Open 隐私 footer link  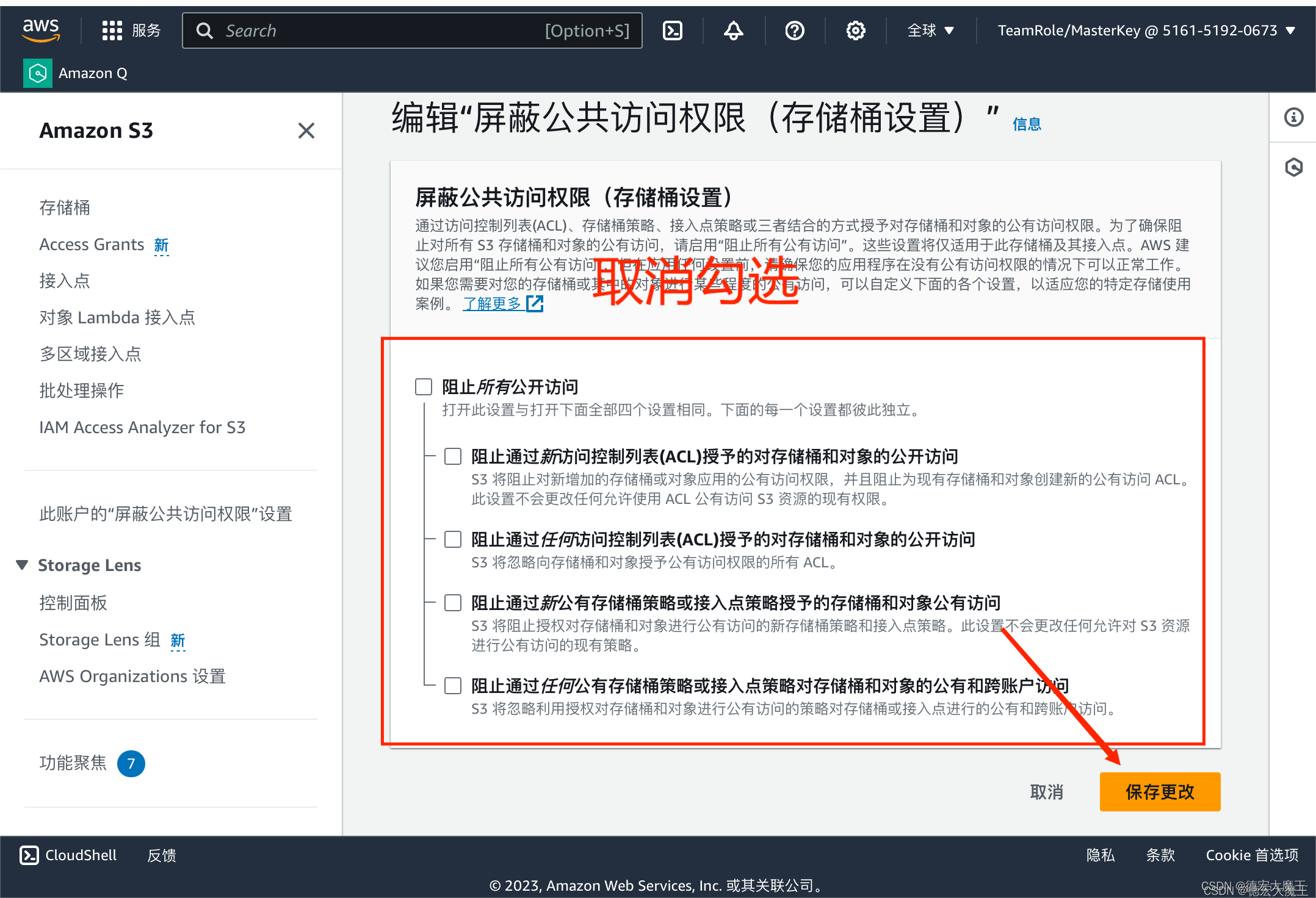tap(1101, 855)
